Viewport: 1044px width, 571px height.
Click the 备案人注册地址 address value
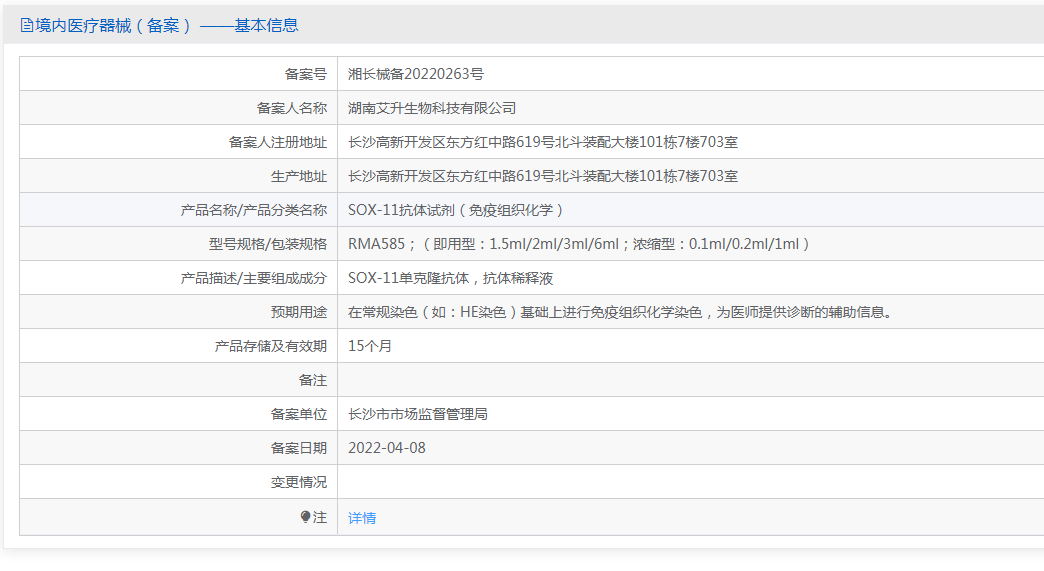click(543, 142)
